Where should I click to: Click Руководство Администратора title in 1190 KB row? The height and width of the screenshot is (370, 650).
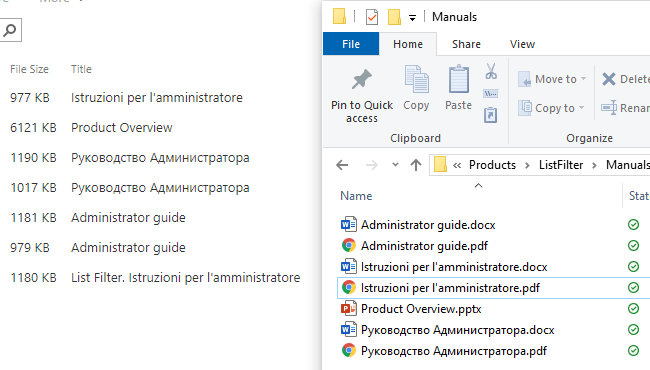pyautogui.click(x=160, y=158)
